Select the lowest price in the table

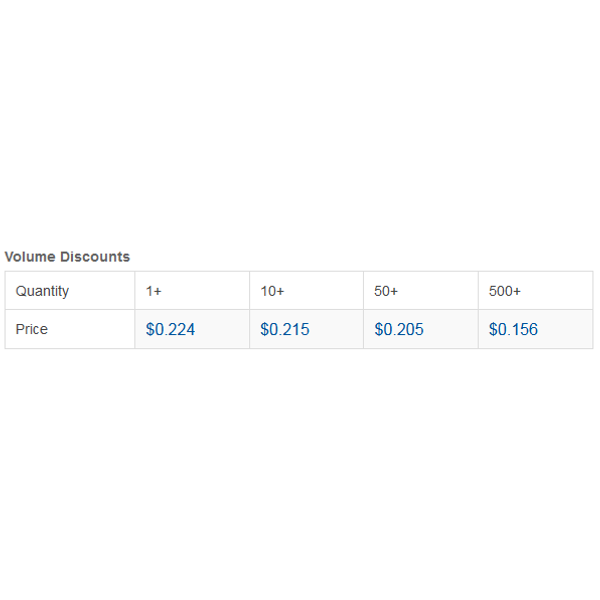click(513, 329)
